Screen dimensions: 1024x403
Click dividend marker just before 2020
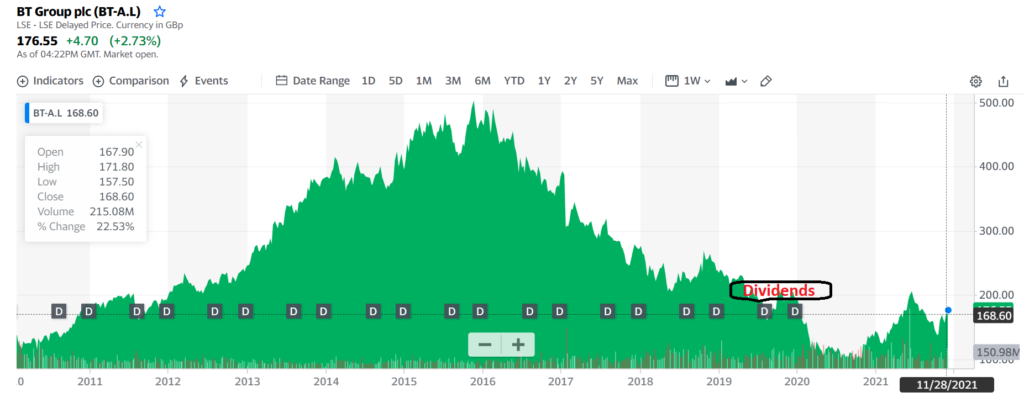point(795,311)
